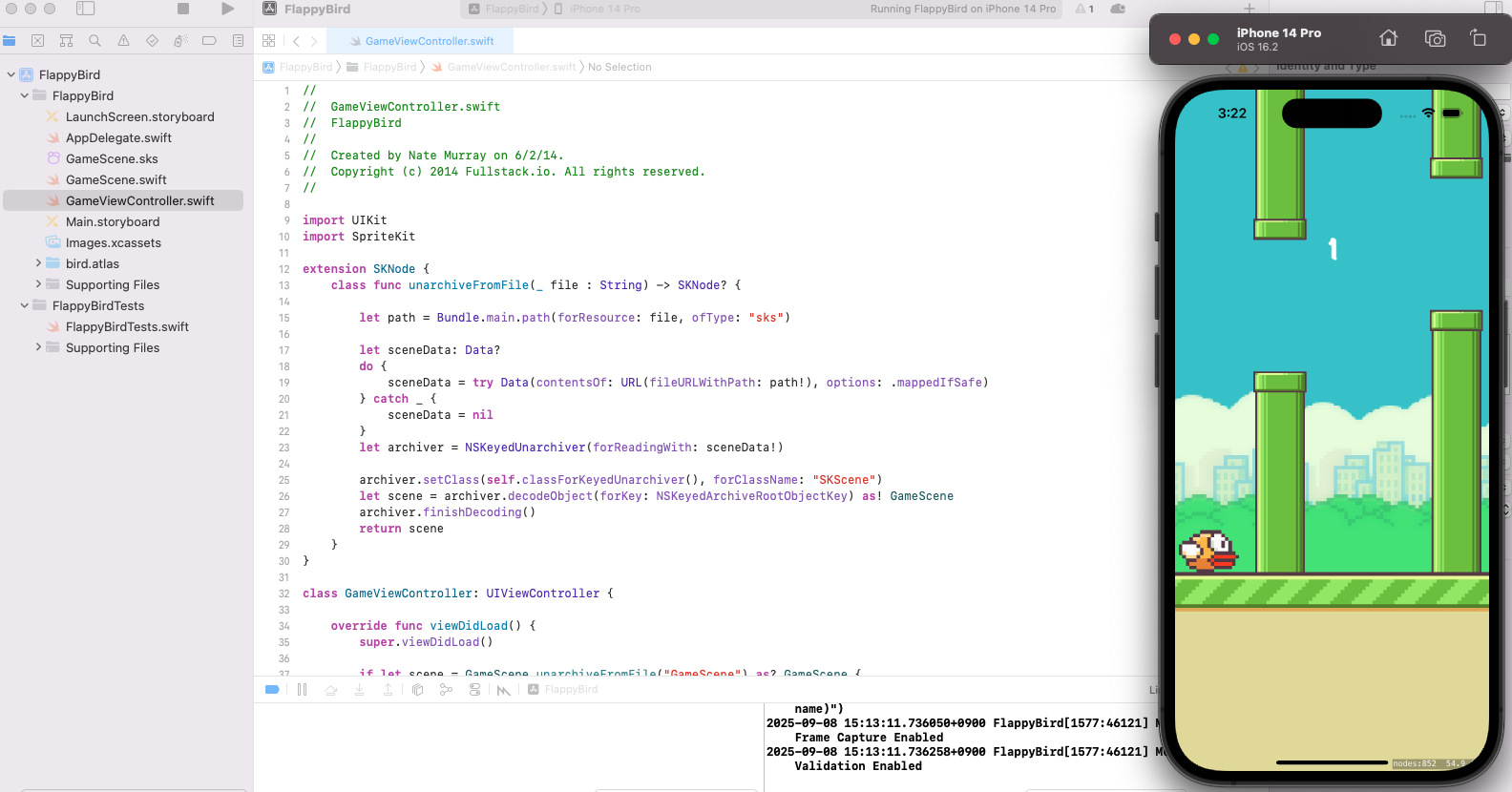
Task: Choose the FlappyBird scheme in toolbar
Action: click(504, 9)
